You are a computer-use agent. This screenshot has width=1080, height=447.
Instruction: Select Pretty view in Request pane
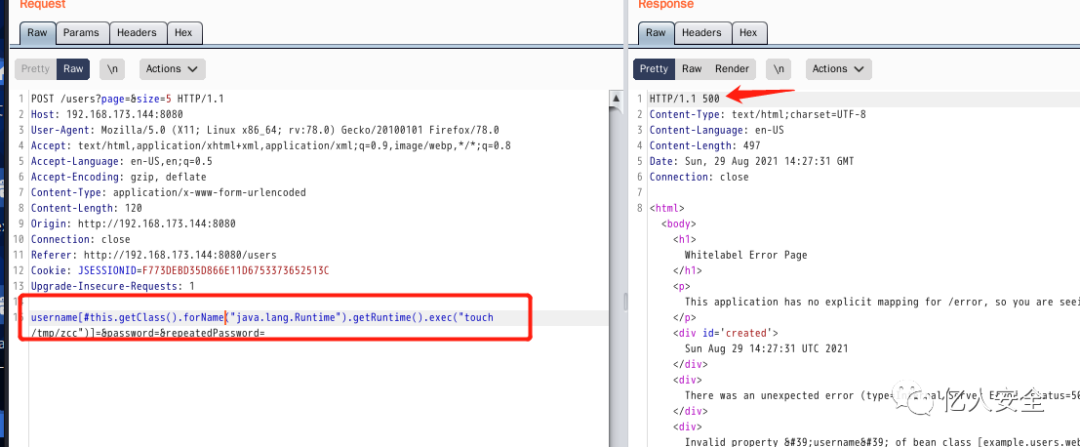click(x=35, y=69)
